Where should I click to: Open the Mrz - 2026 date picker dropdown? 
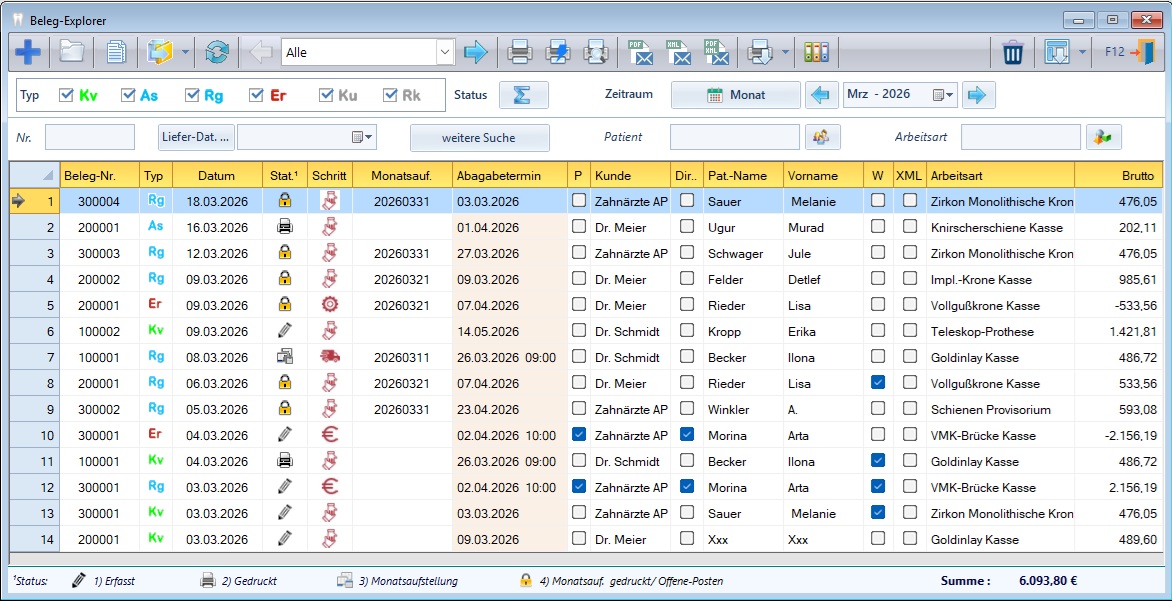pos(943,95)
